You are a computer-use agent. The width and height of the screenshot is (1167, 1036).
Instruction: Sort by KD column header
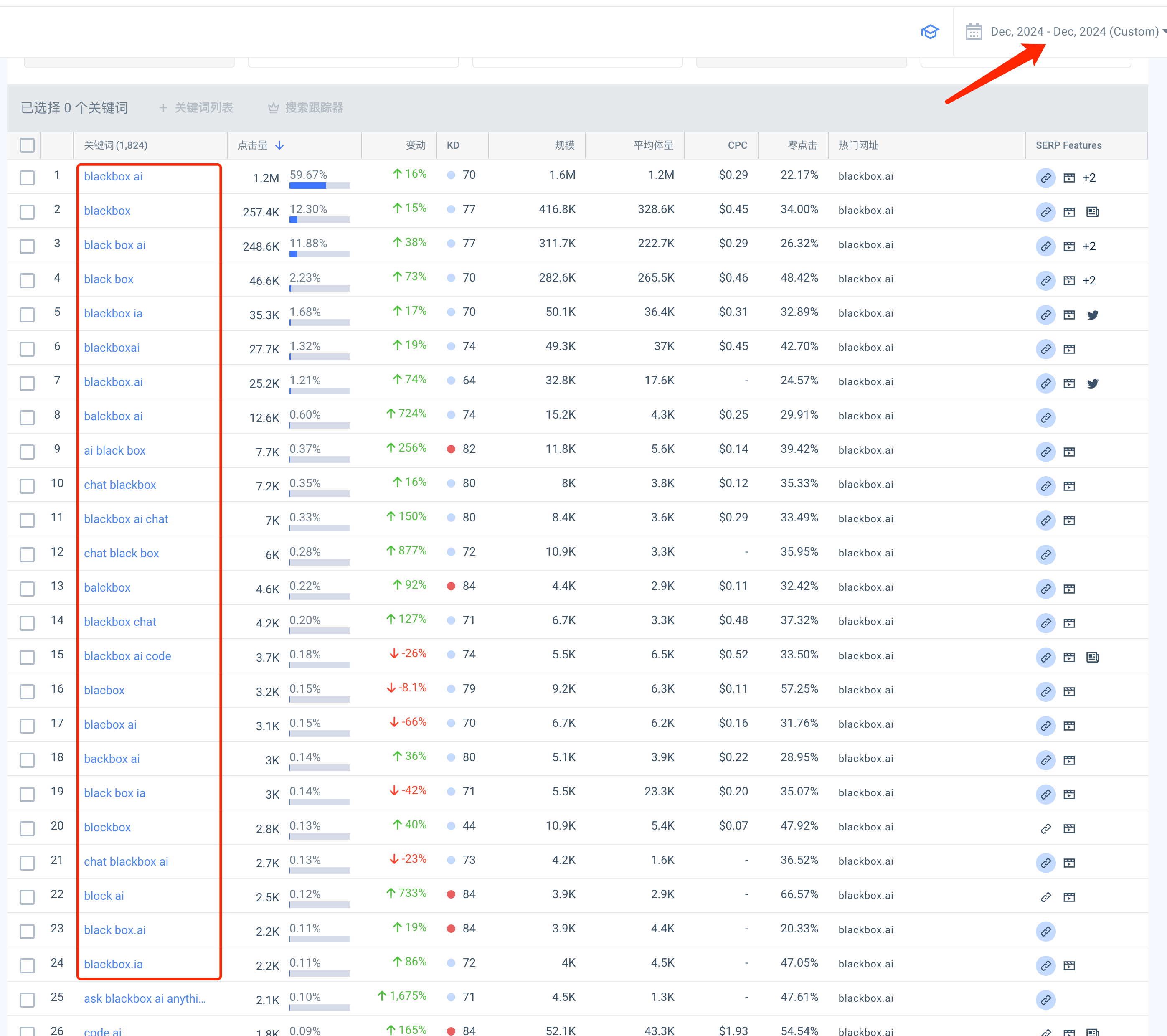453,146
